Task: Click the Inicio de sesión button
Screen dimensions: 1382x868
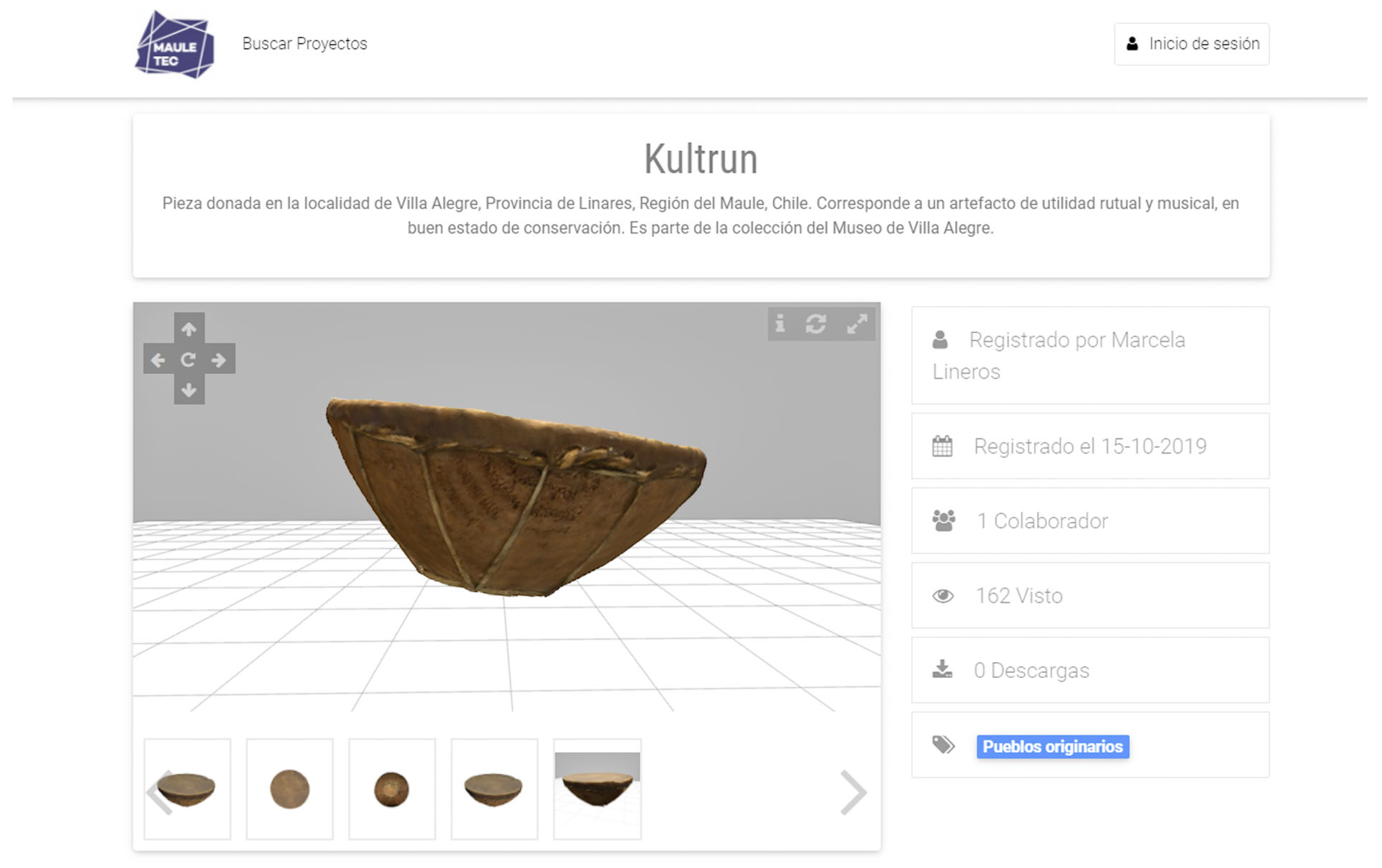Action: pyautogui.click(x=1191, y=44)
